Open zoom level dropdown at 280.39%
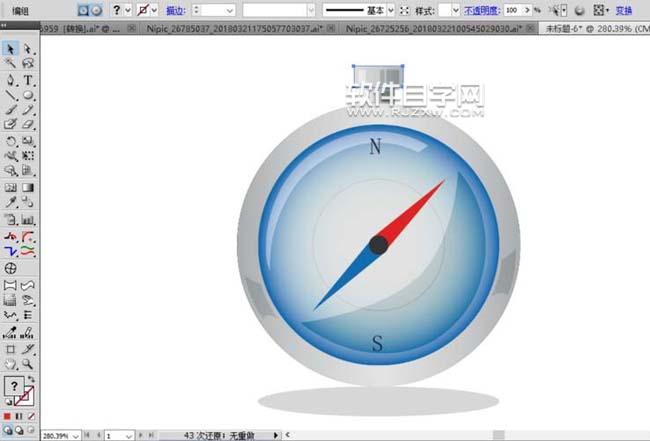Screen dimensions: 650x441 (75, 436)
